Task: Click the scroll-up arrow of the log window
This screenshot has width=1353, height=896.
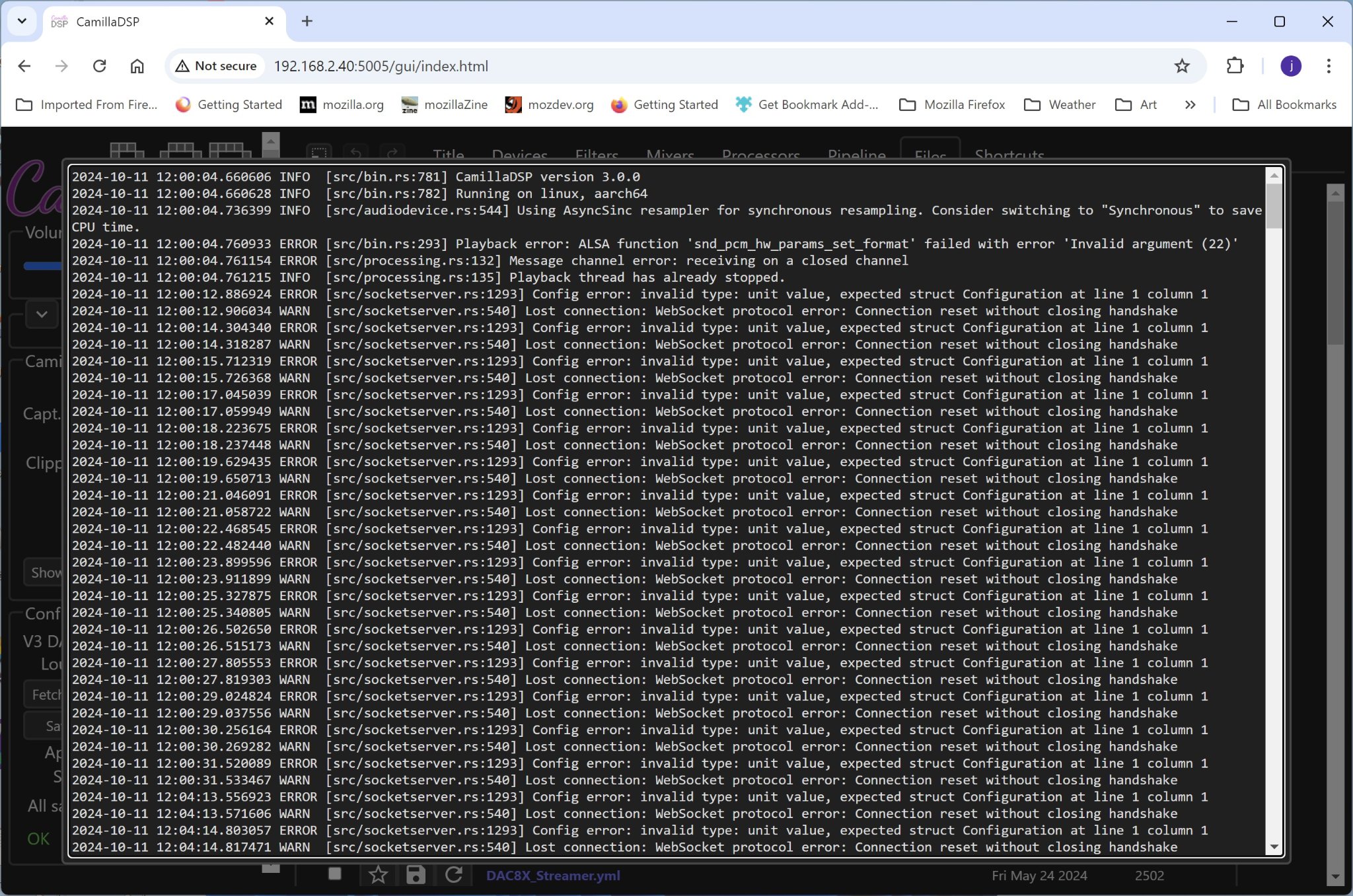Action: click(1274, 176)
